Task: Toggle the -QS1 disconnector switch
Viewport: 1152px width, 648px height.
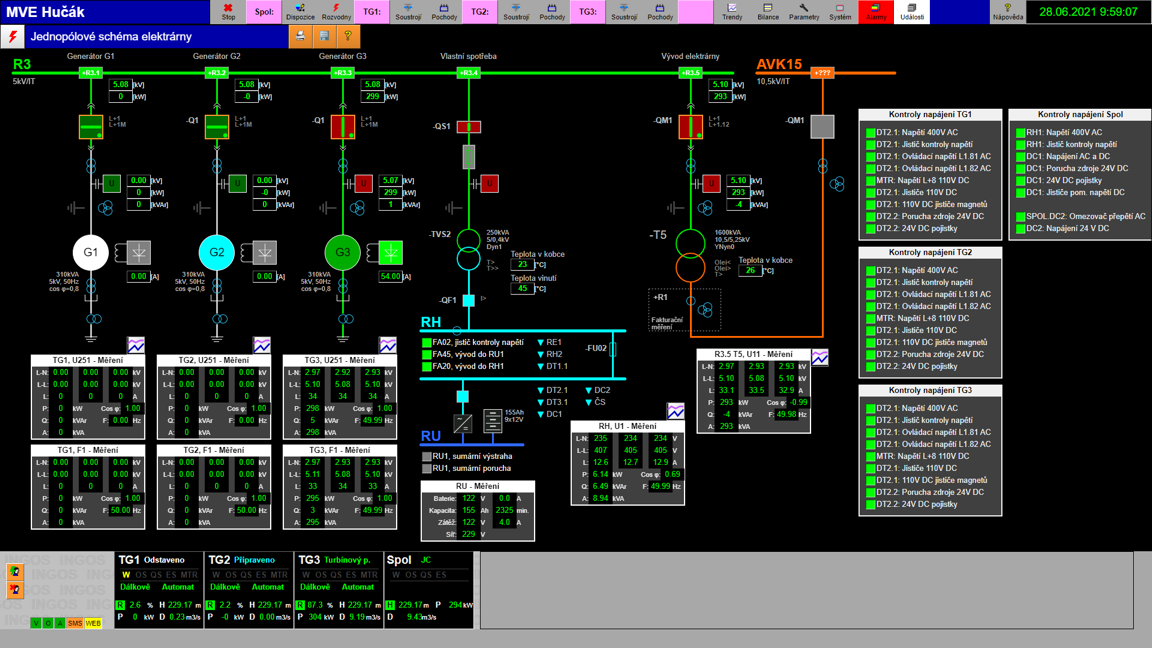Action: pyautogui.click(x=468, y=127)
